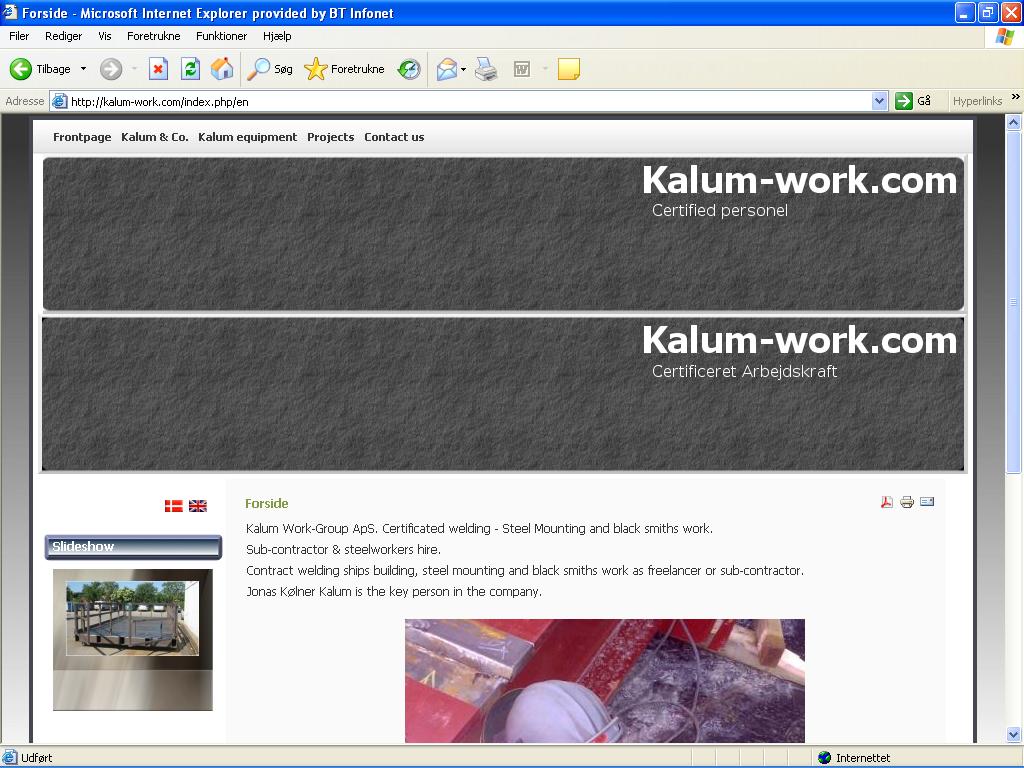Open the Rediger menu
Viewport: 1024px width, 768px height.
pos(63,37)
